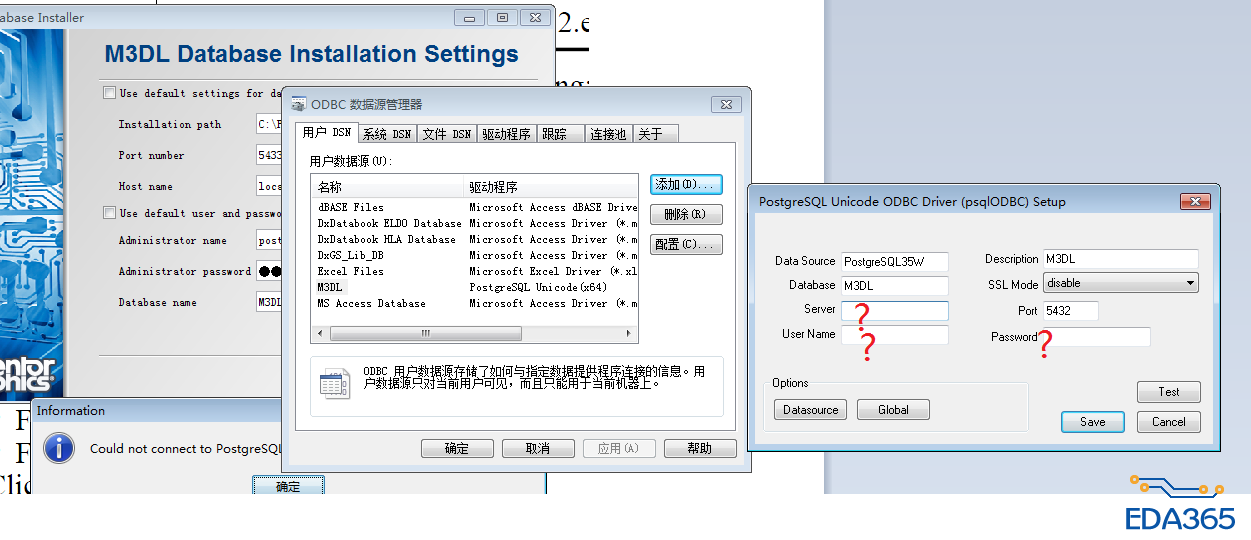Click the Port number field in M3DL installer
The width and height of the screenshot is (1251, 540).
[269, 155]
